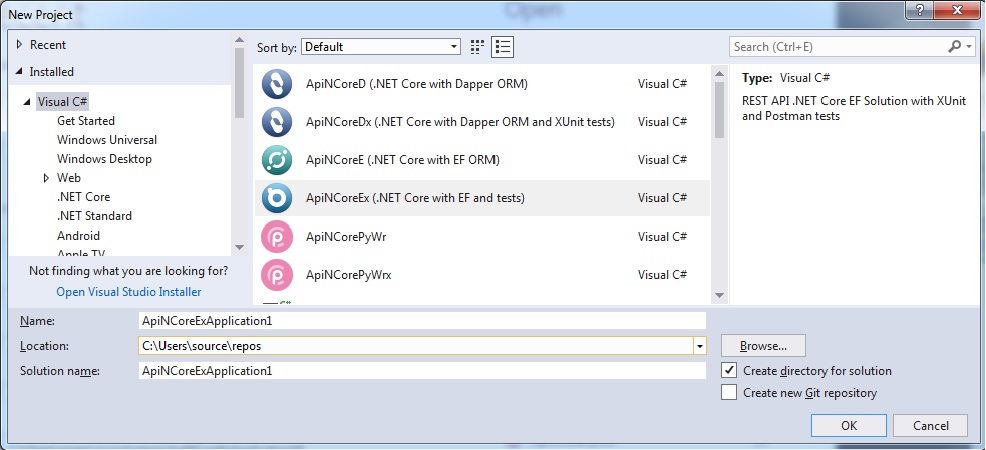986x450 pixels.
Task: Select .NET Core category
Action: click(x=83, y=197)
